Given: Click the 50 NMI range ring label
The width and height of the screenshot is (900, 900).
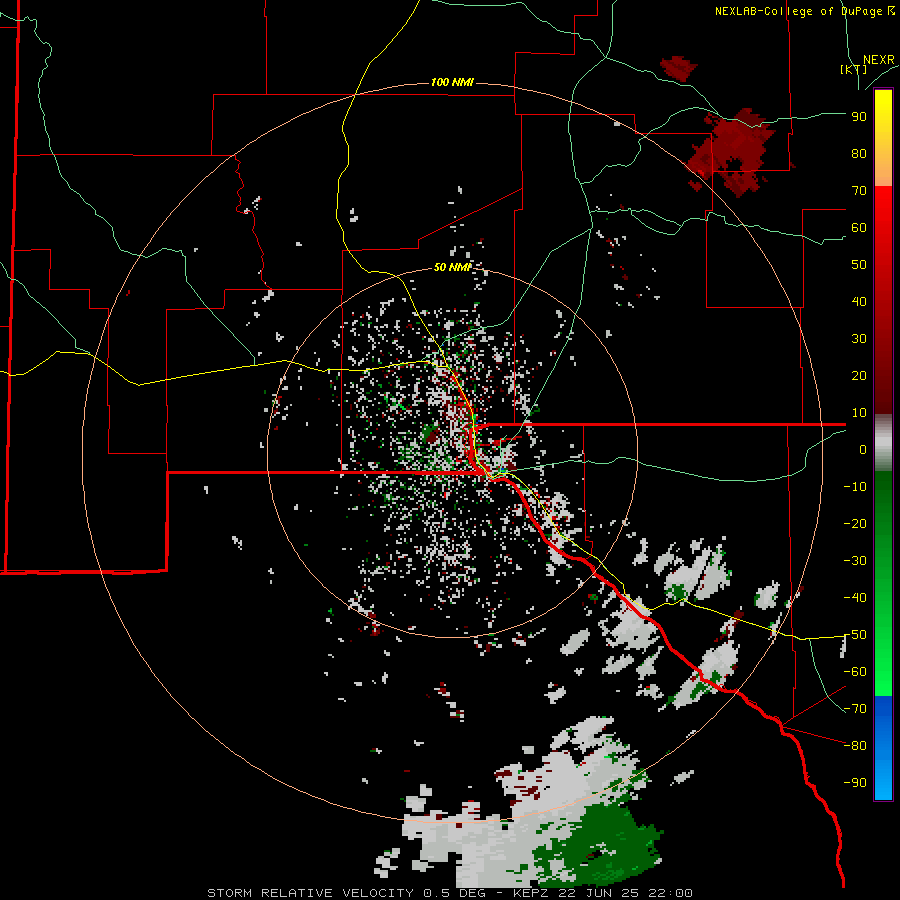Looking at the screenshot, I should click(x=452, y=267).
